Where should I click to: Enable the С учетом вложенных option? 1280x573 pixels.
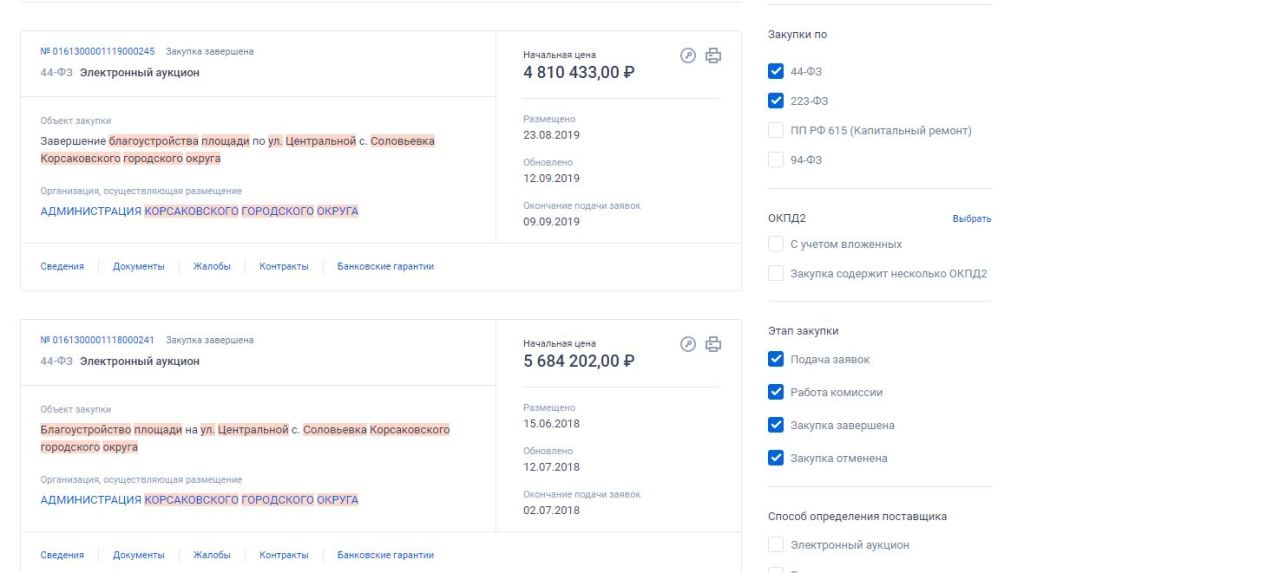[776, 244]
